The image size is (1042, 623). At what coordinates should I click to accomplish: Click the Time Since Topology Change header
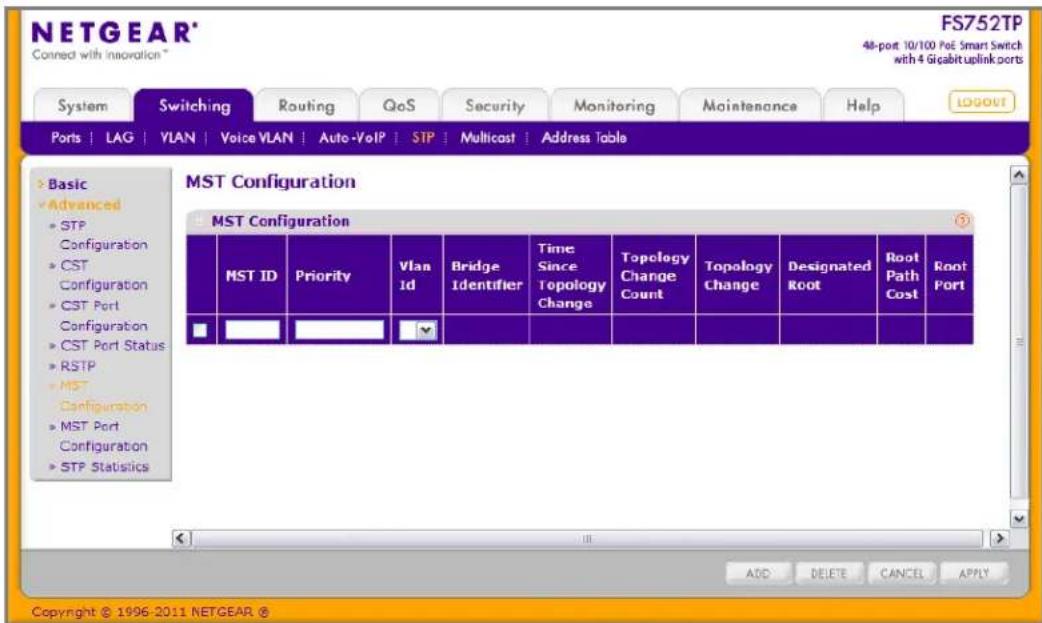point(571,275)
